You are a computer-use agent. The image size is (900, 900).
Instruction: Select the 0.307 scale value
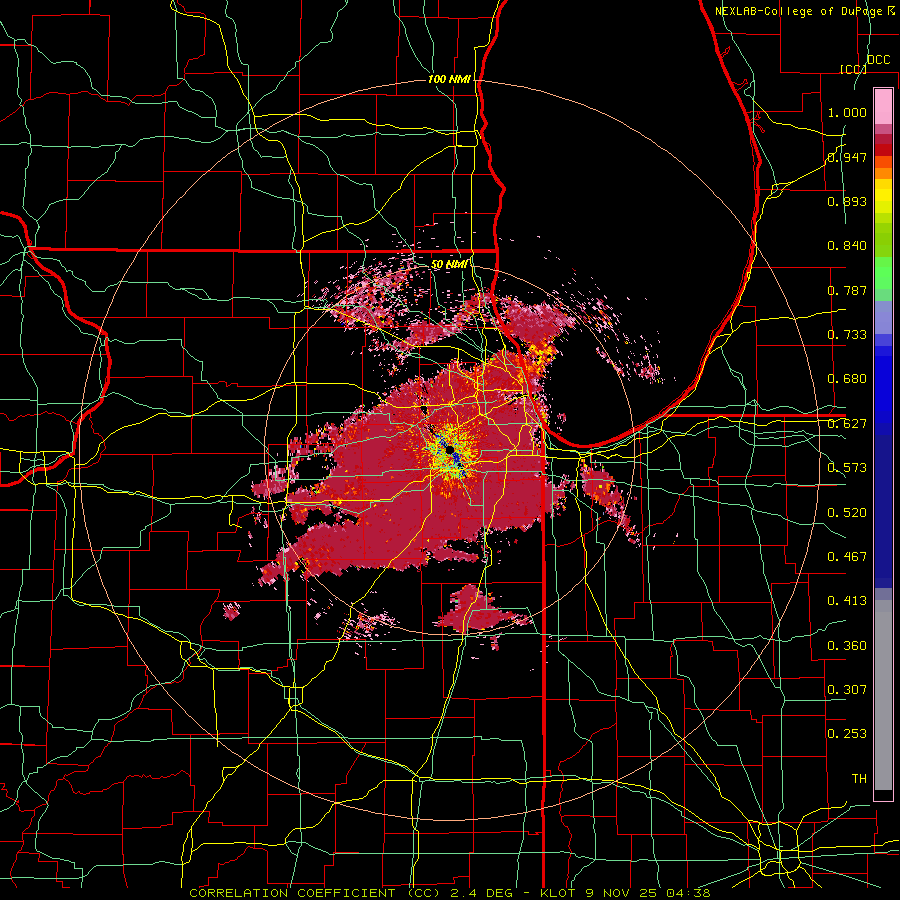(x=847, y=690)
